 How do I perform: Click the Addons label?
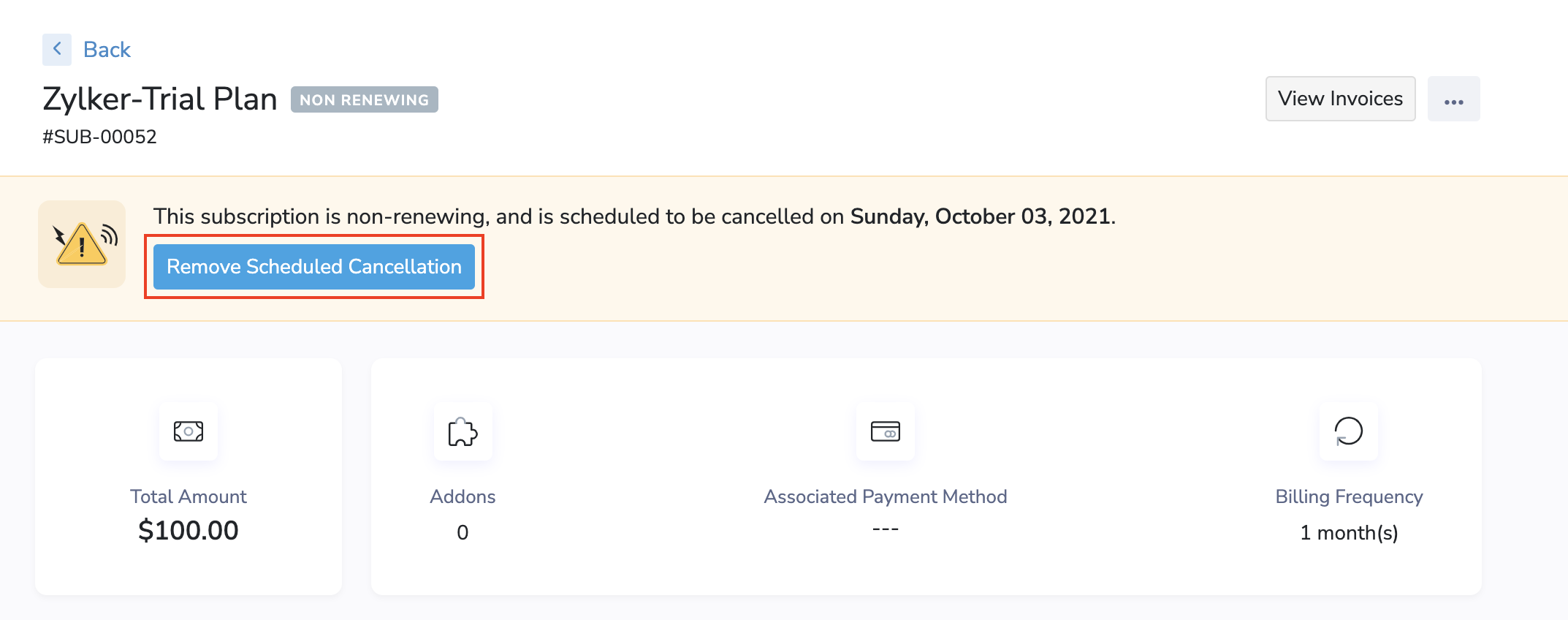(x=463, y=497)
